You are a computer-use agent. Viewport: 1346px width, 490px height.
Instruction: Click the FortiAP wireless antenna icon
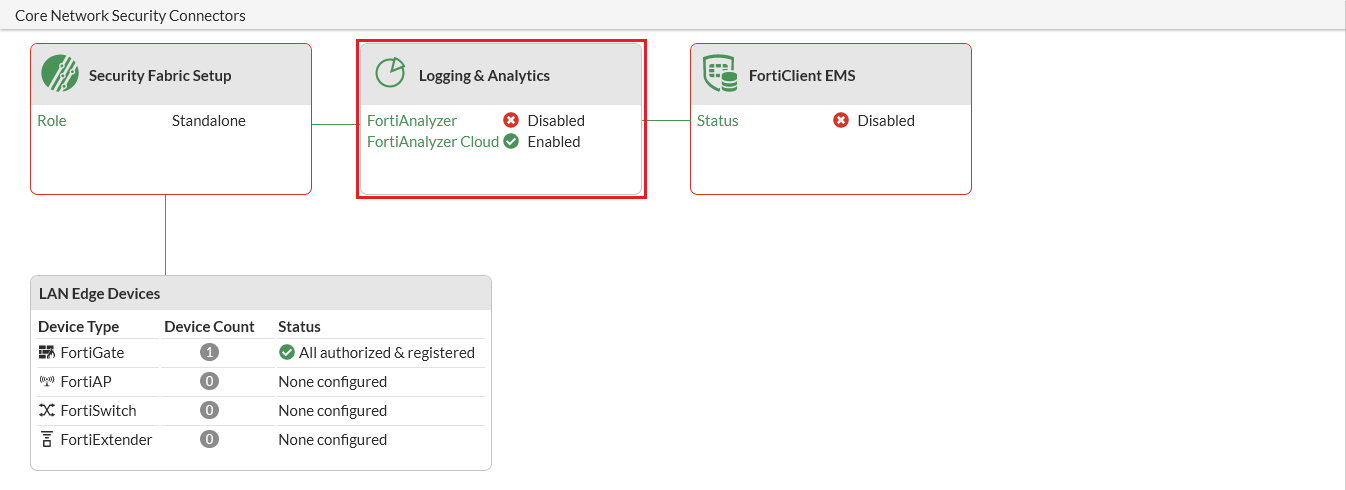(47, 382)
